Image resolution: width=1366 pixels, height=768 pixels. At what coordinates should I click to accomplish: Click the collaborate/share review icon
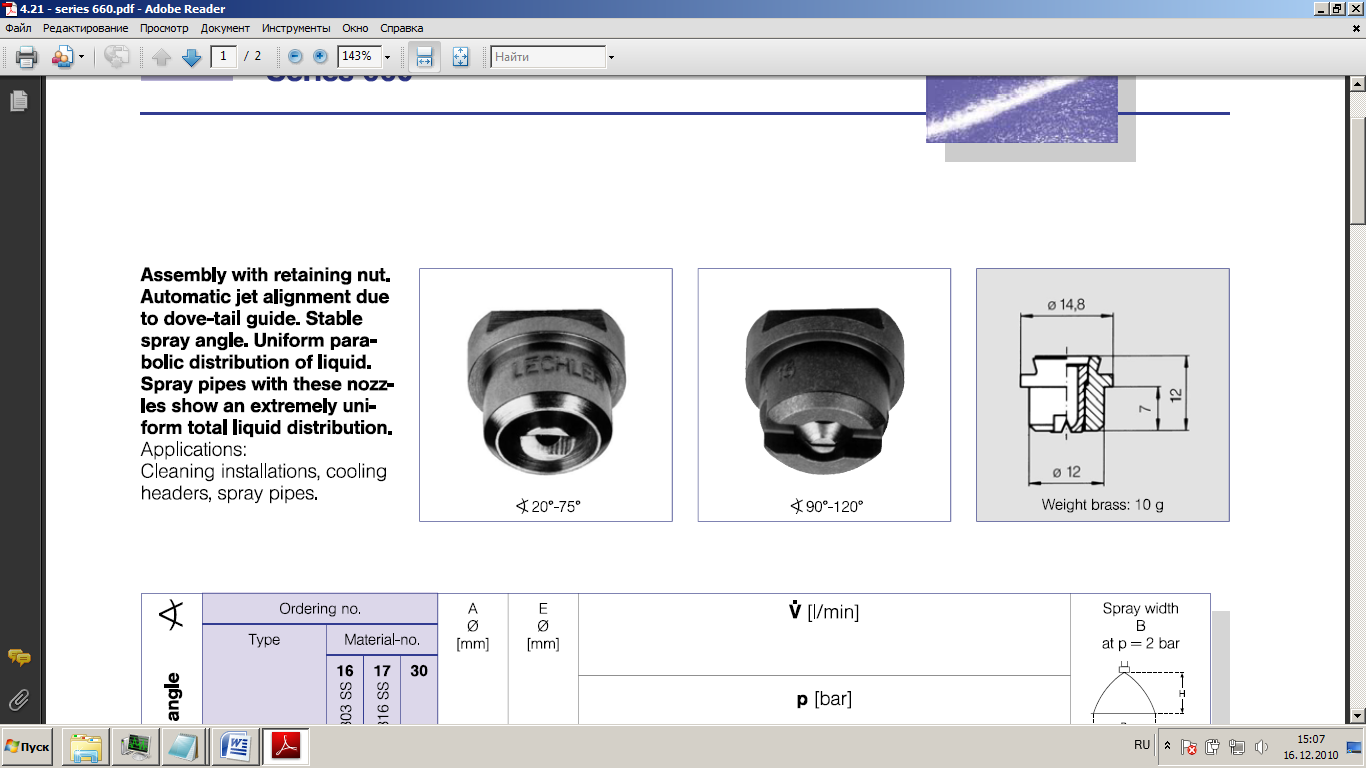pyautogui.click(x=63, y=57)
